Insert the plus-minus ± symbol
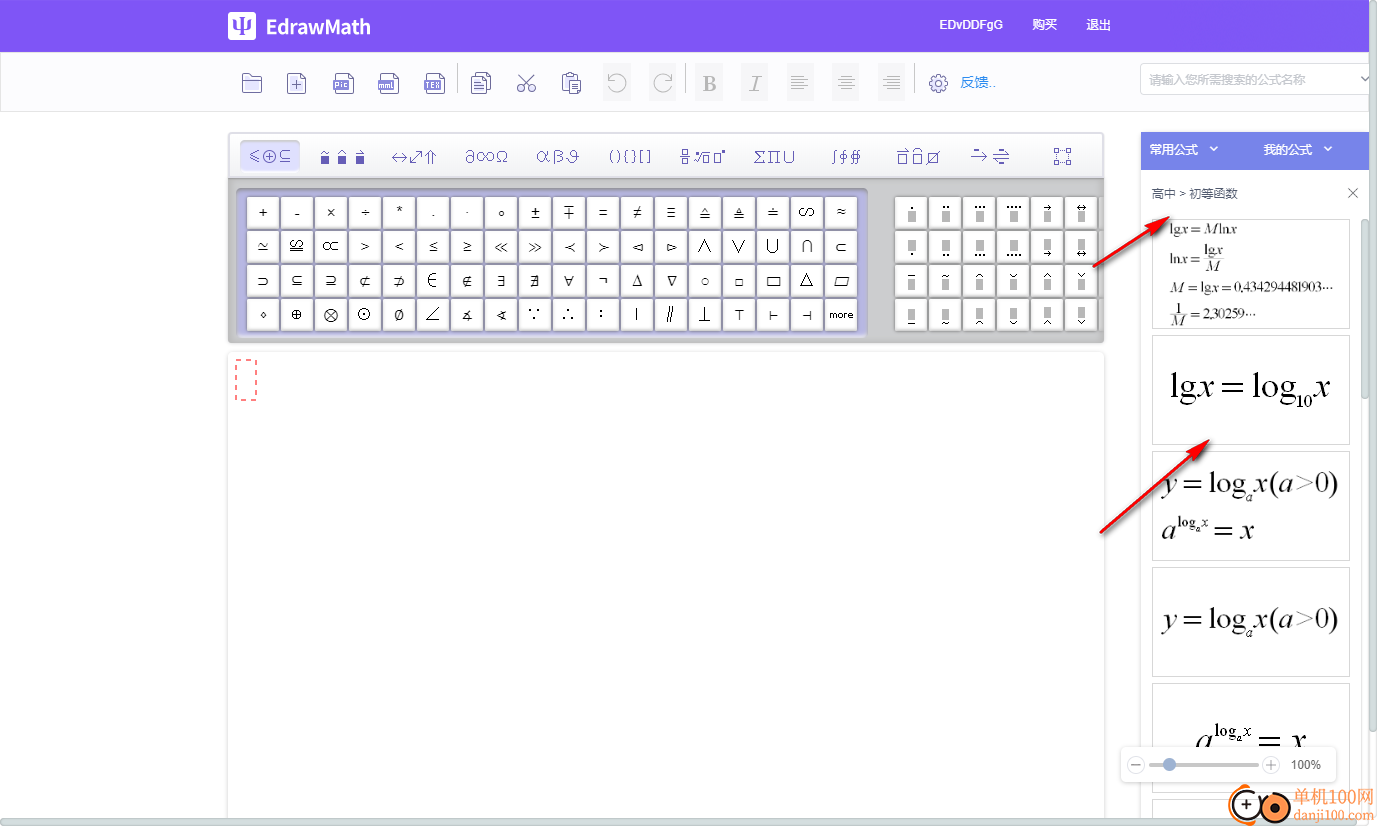 [535, 212]
